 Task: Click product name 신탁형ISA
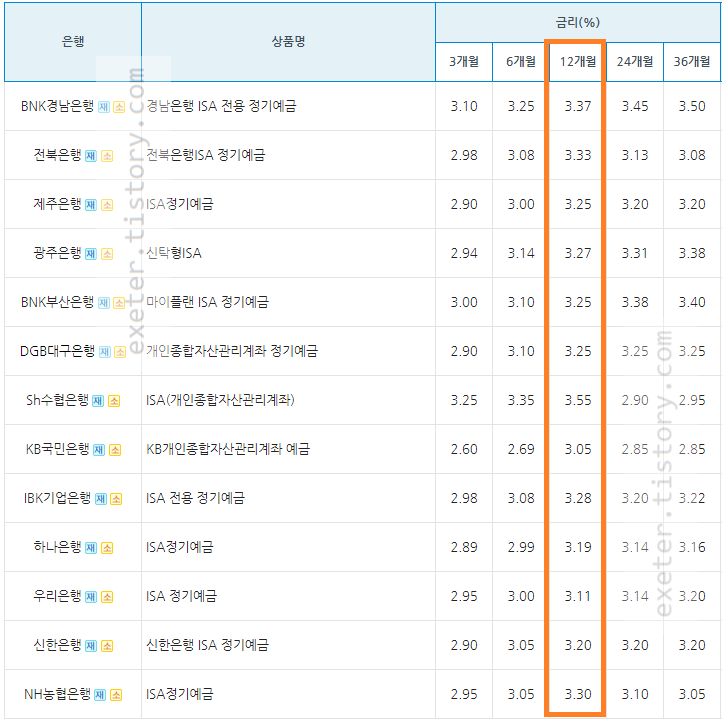pos(174,253)
